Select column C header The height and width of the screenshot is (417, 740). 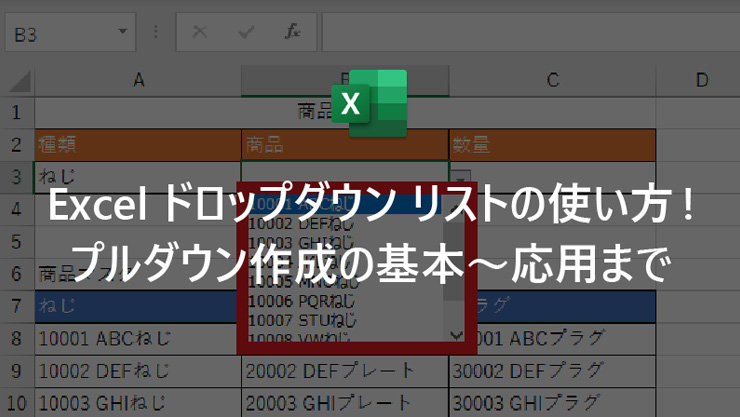click(552, 81)
